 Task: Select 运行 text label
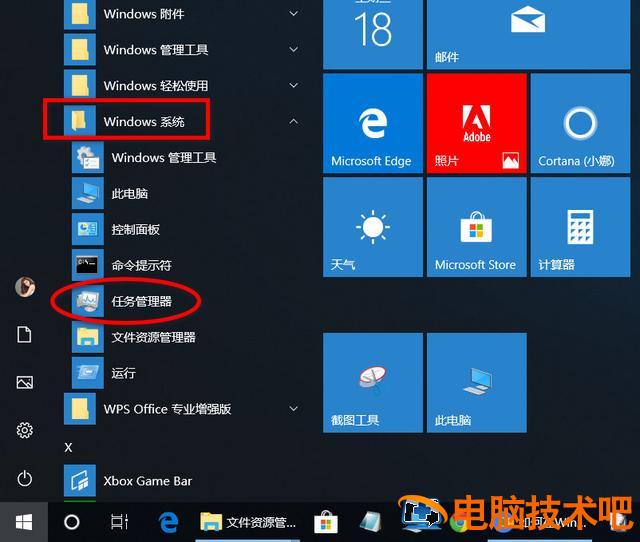123,373
